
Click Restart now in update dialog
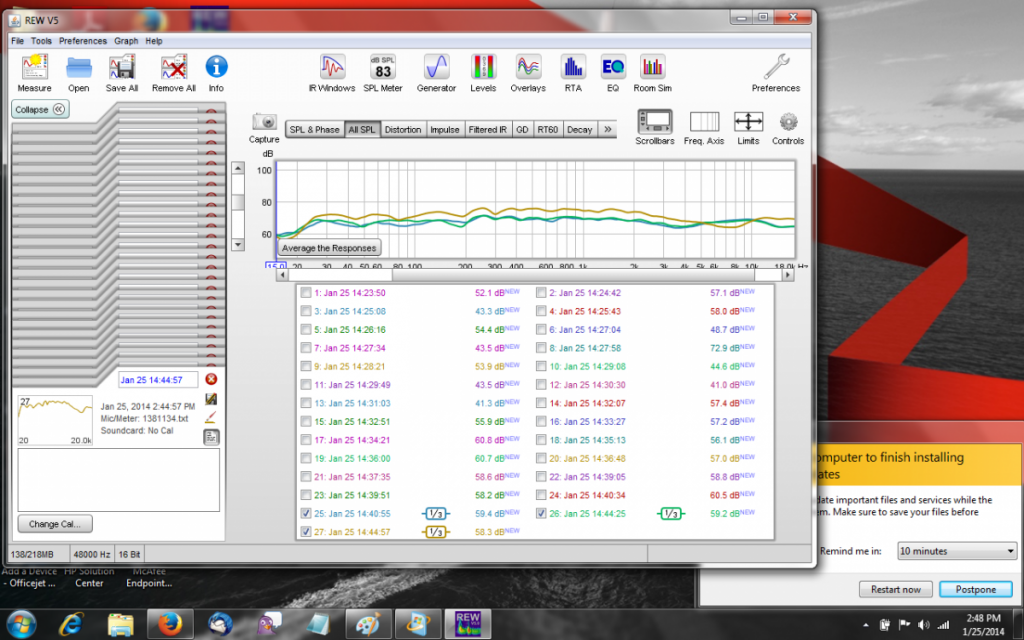(895, 589)
